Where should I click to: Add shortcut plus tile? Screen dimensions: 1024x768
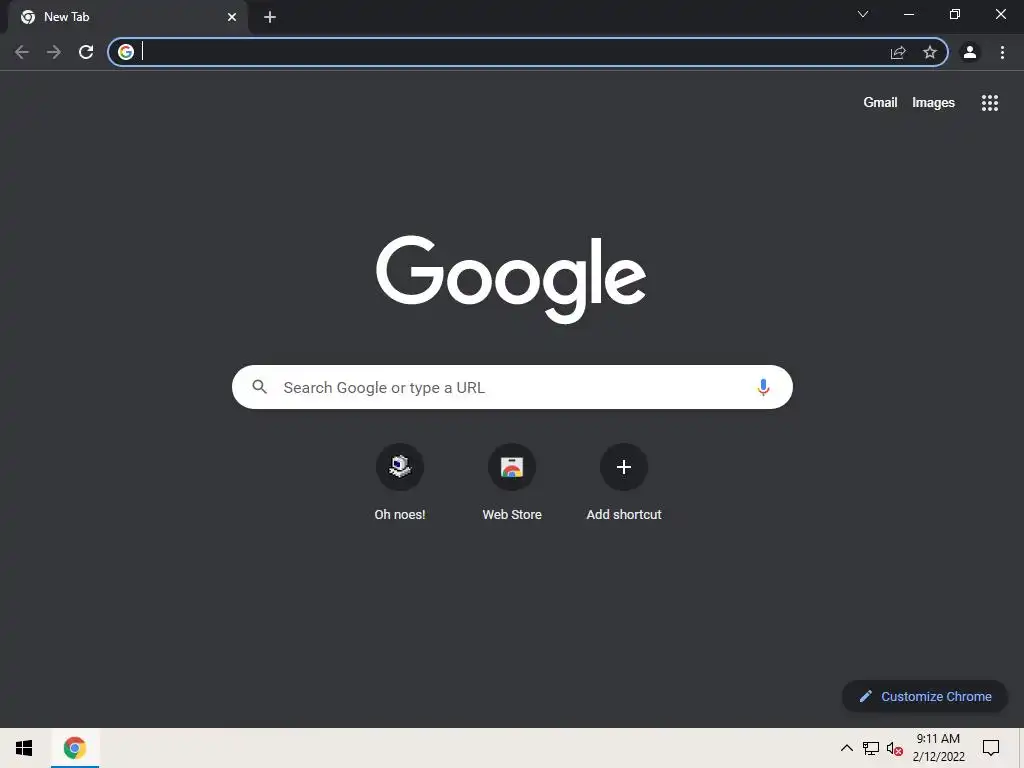(x=624, y=482)
